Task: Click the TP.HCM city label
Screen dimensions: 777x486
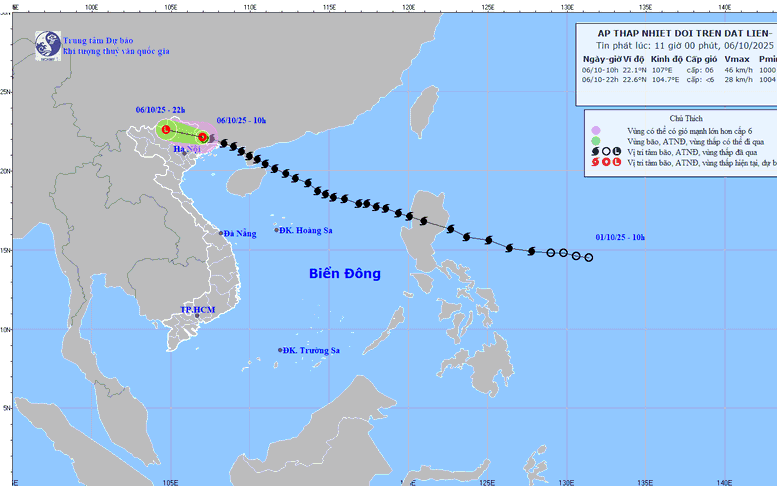Action: (197, 310)
